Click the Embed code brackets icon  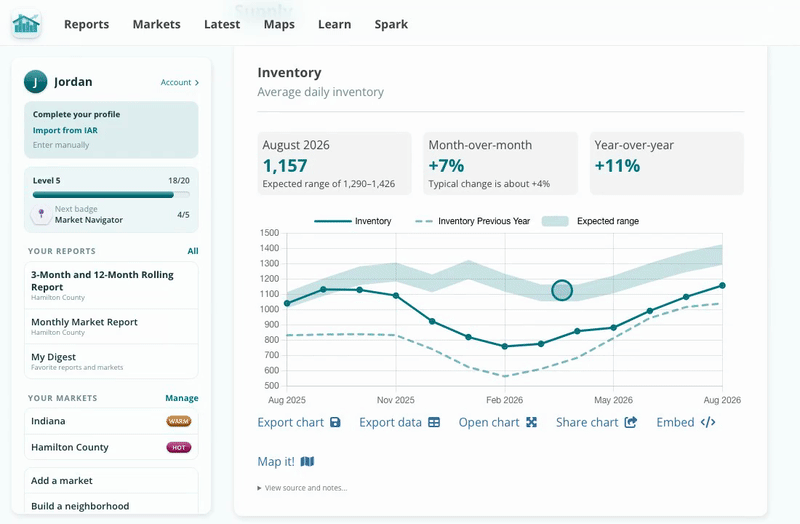coord(708,422)
